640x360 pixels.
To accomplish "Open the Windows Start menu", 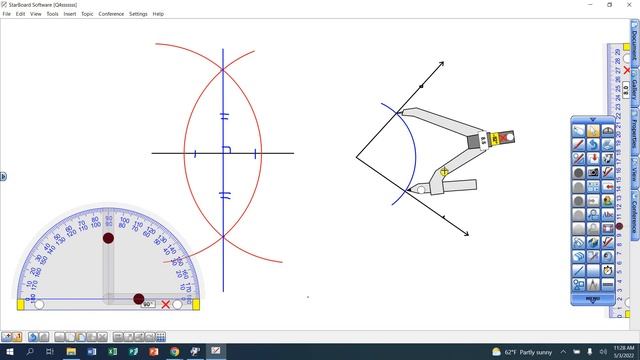I will tap(9, 351).
